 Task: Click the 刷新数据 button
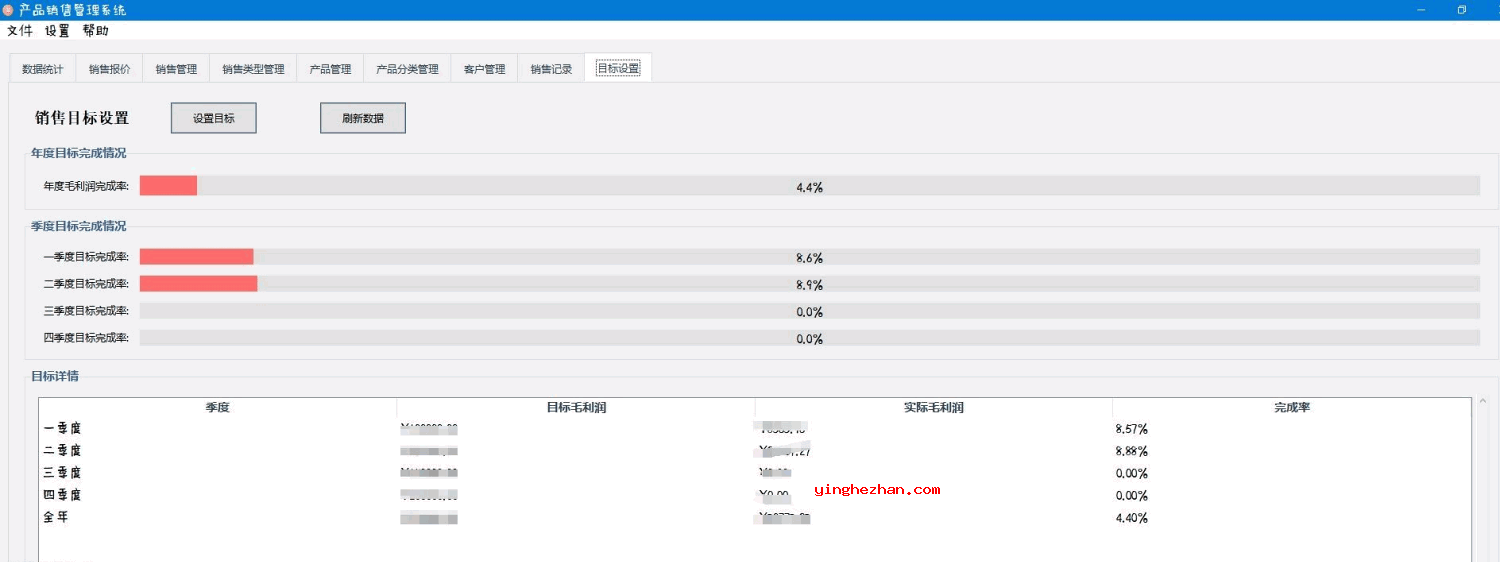coord(363,118)
